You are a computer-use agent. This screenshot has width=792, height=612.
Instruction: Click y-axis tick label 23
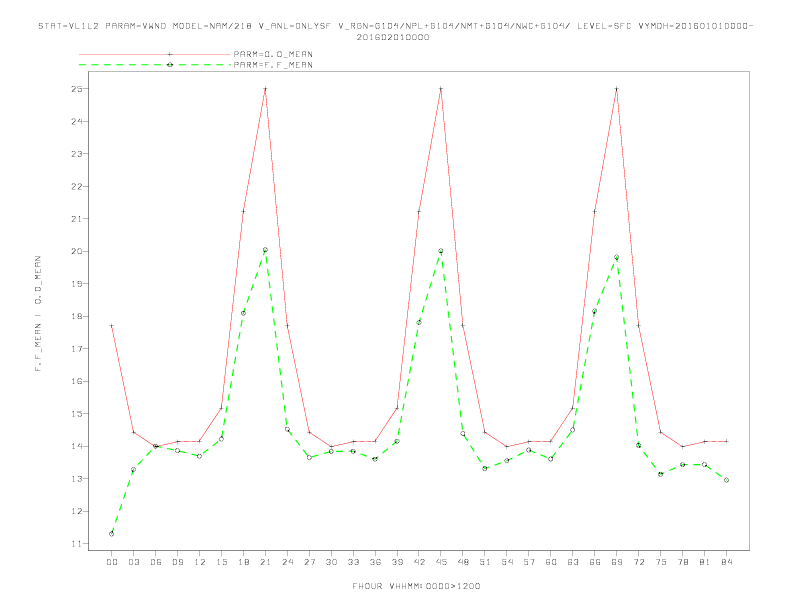(77, 154)
